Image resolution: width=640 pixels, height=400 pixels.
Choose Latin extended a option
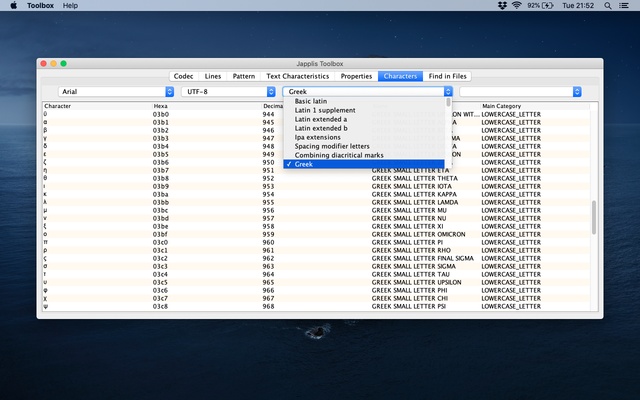[x=364, y=119]
